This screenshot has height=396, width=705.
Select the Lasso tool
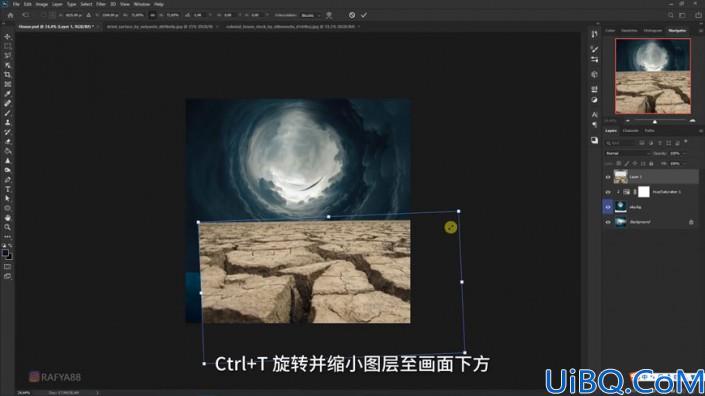pos(7,55)
